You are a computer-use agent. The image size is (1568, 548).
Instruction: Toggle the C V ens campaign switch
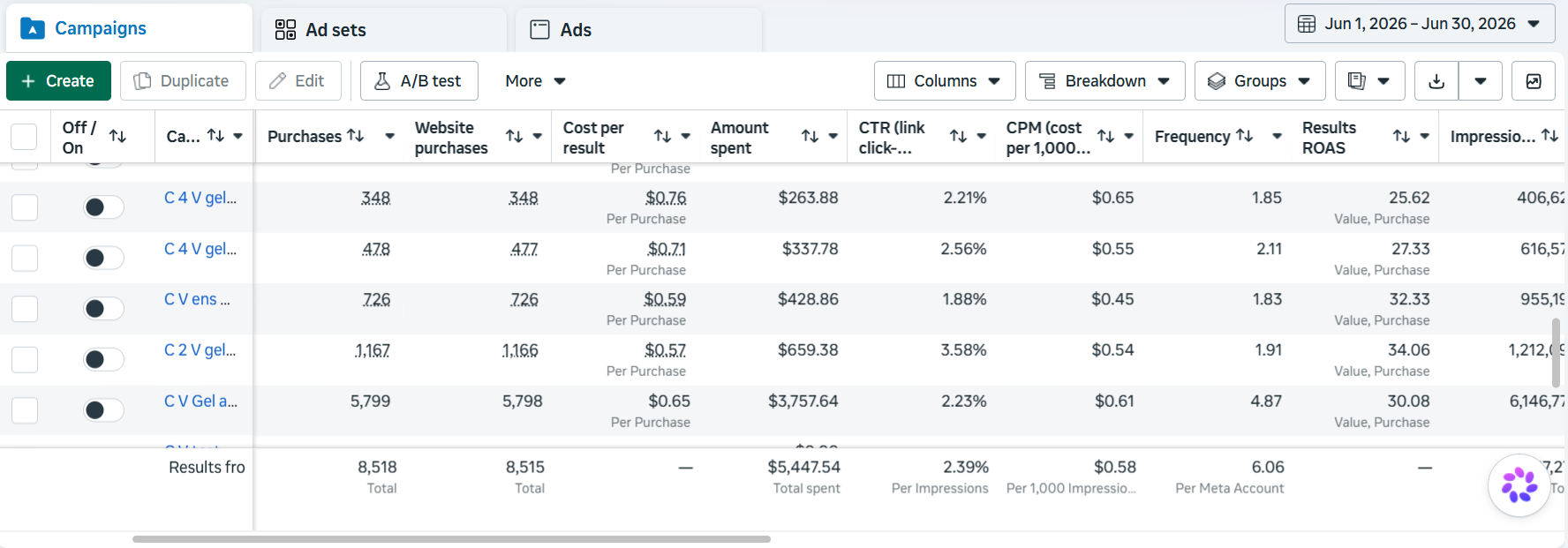(103, 309)
